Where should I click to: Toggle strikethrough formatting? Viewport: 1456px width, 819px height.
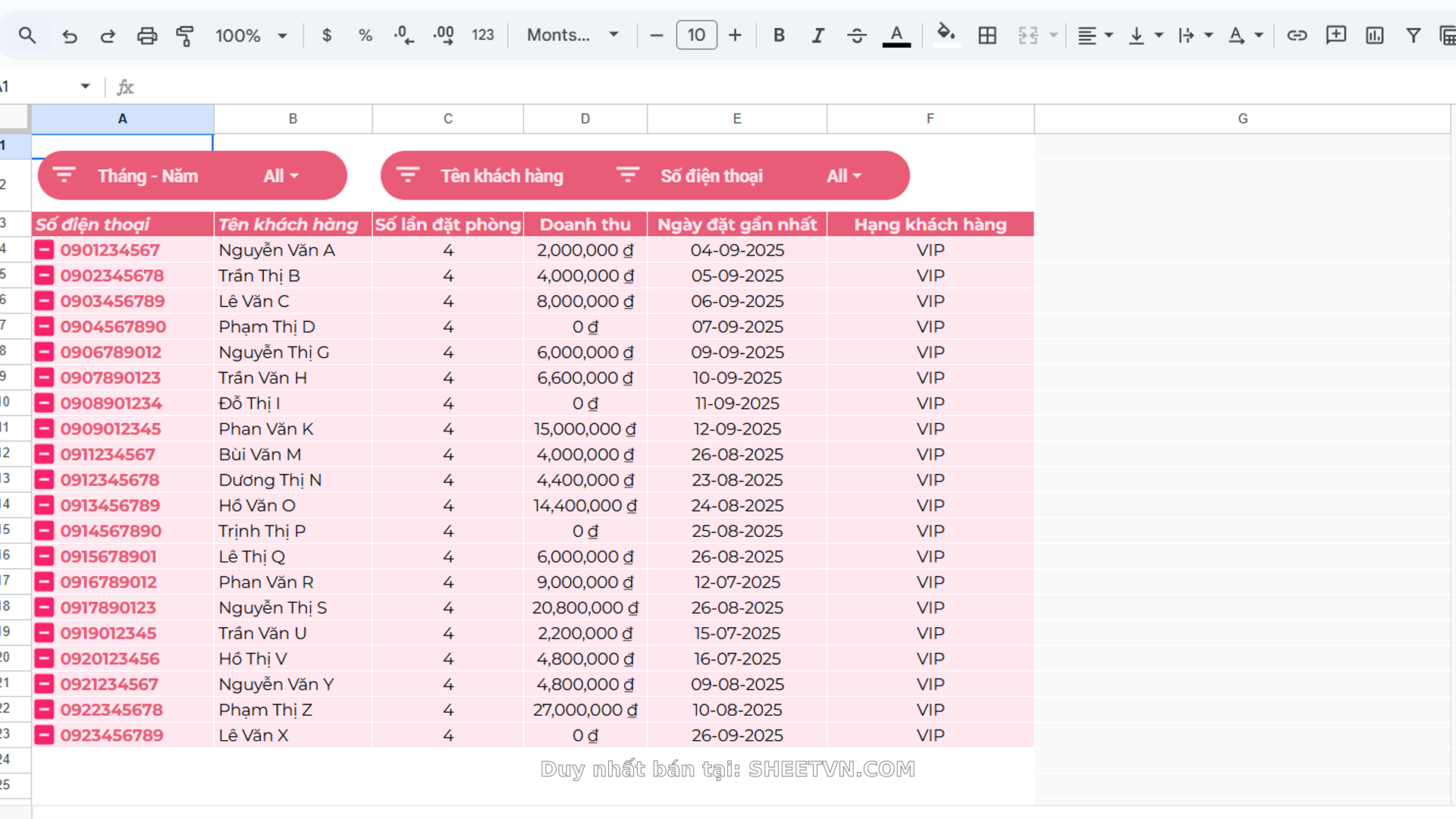click(856, 35)
